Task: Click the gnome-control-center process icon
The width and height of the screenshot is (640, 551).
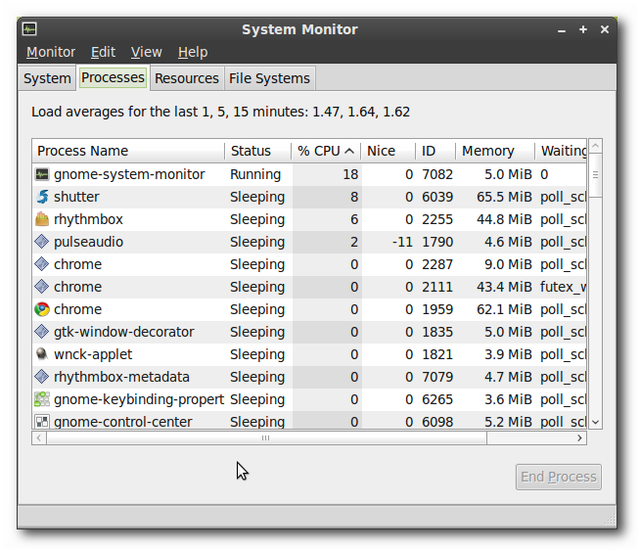Action: [x=42, y=422]
